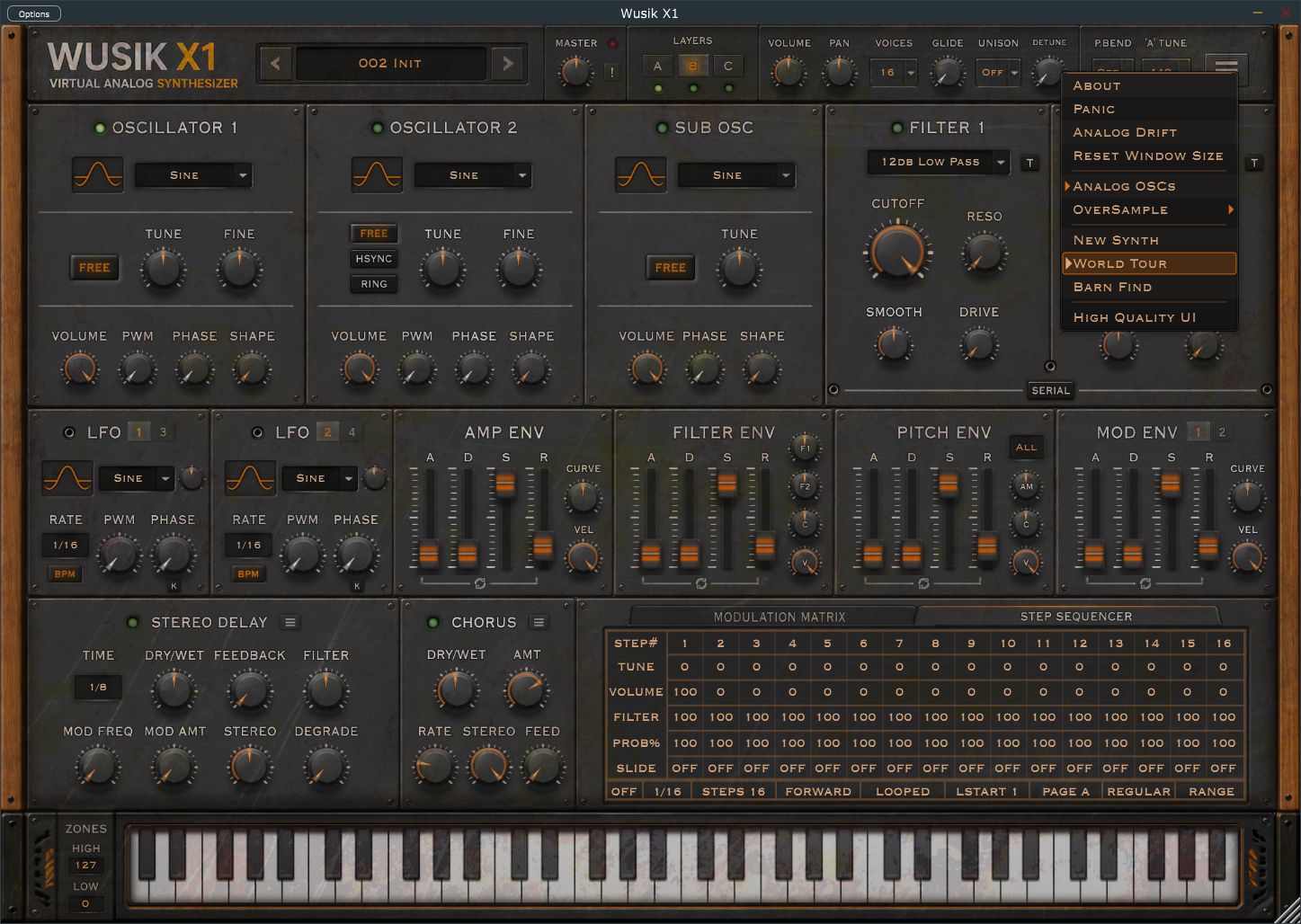The width and height of the screenshot is (1301, 924).
Task: Open Oscillator 2 waveform dropdown
Action: 473,175
